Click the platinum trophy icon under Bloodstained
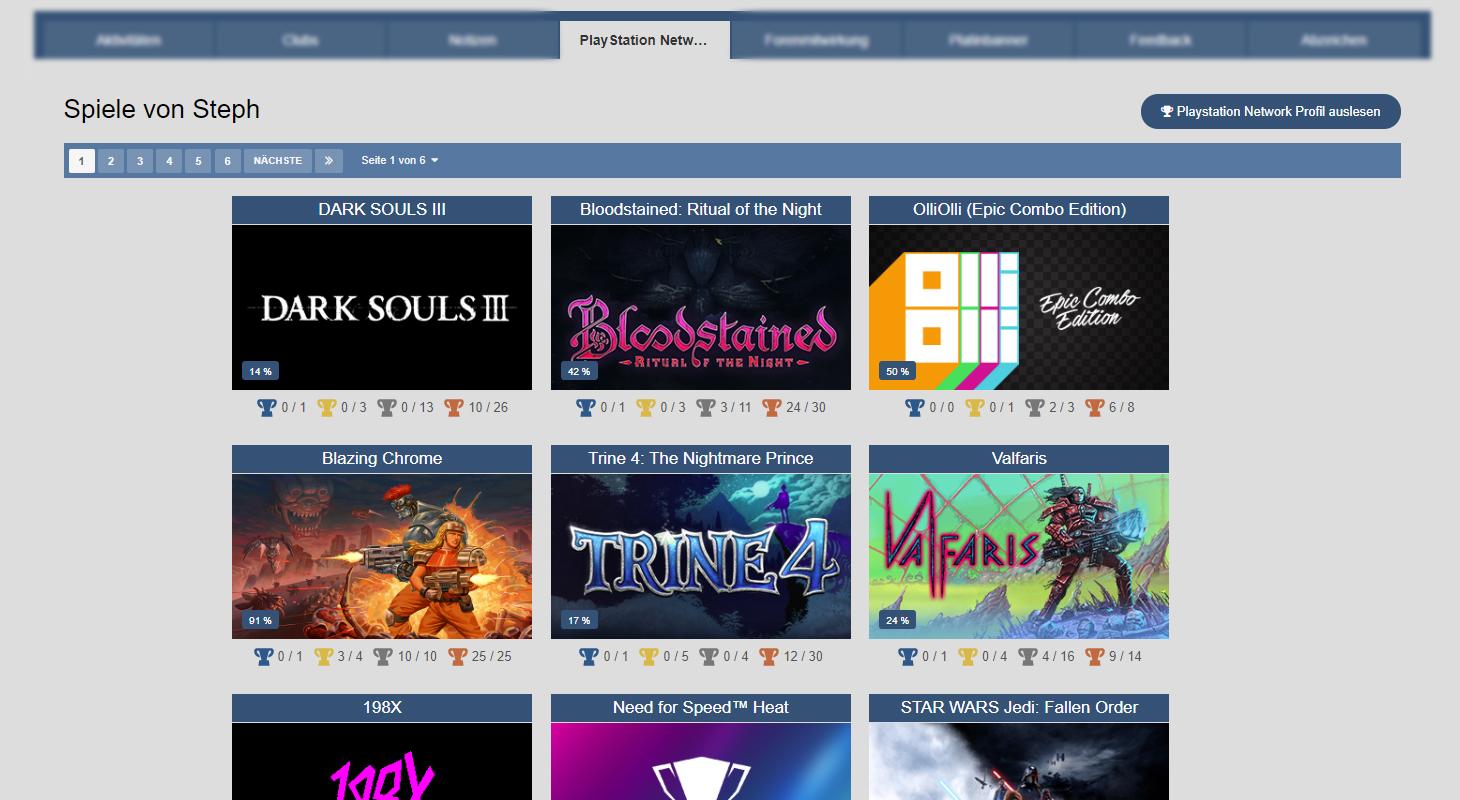 coord(585,407)
